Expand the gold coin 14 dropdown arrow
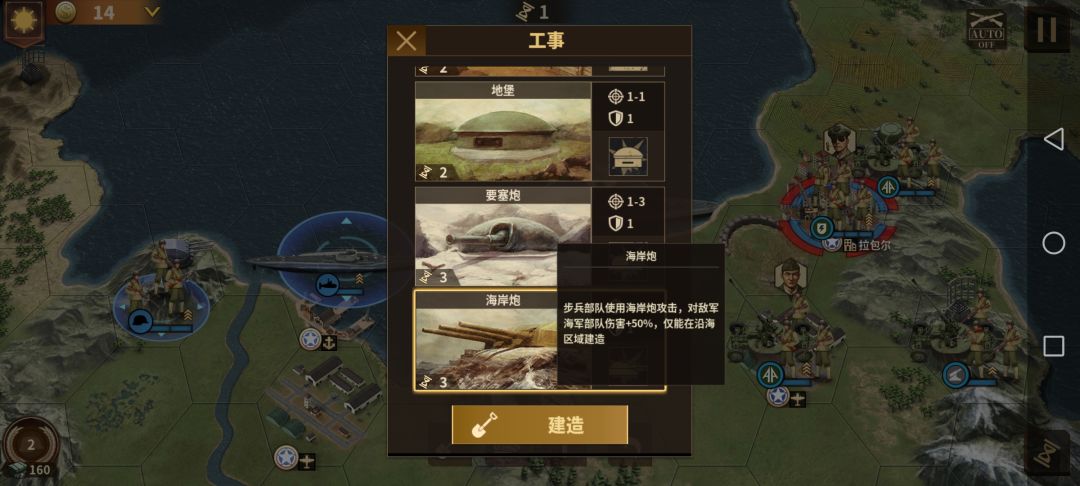1080x486 pixels. click(x=152, y=12)
